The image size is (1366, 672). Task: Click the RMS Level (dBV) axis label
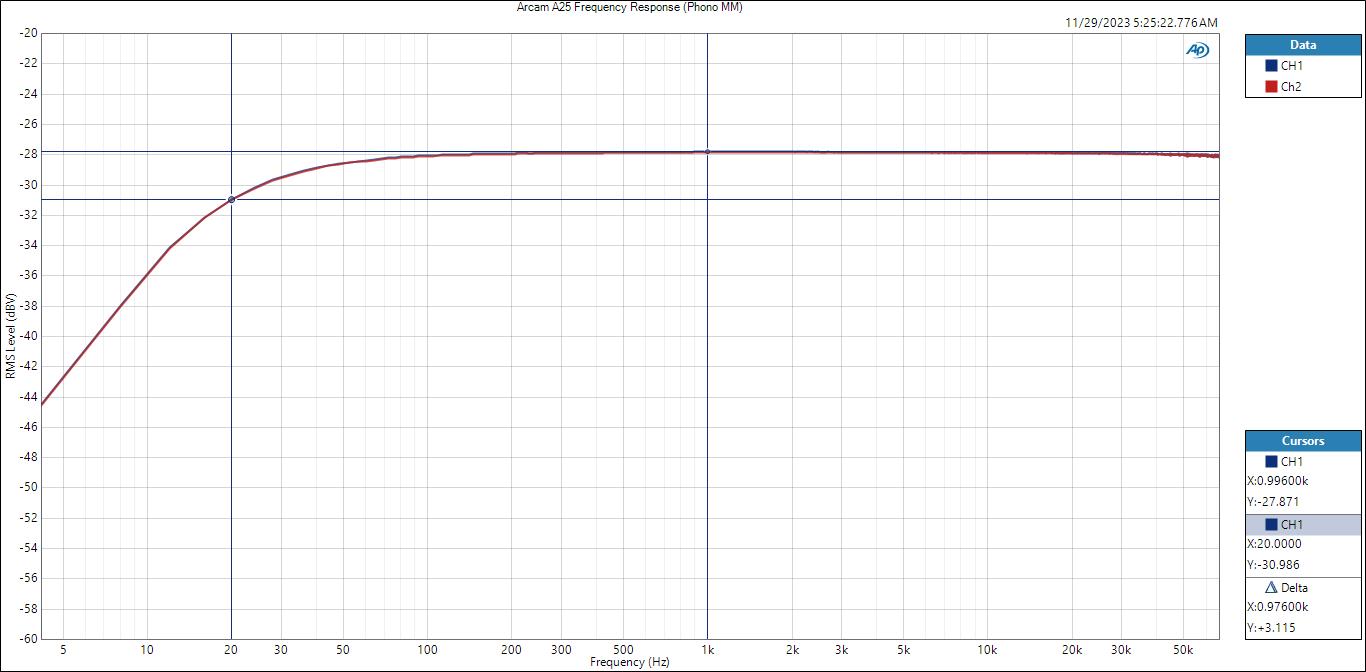click(x=10, y=336)
